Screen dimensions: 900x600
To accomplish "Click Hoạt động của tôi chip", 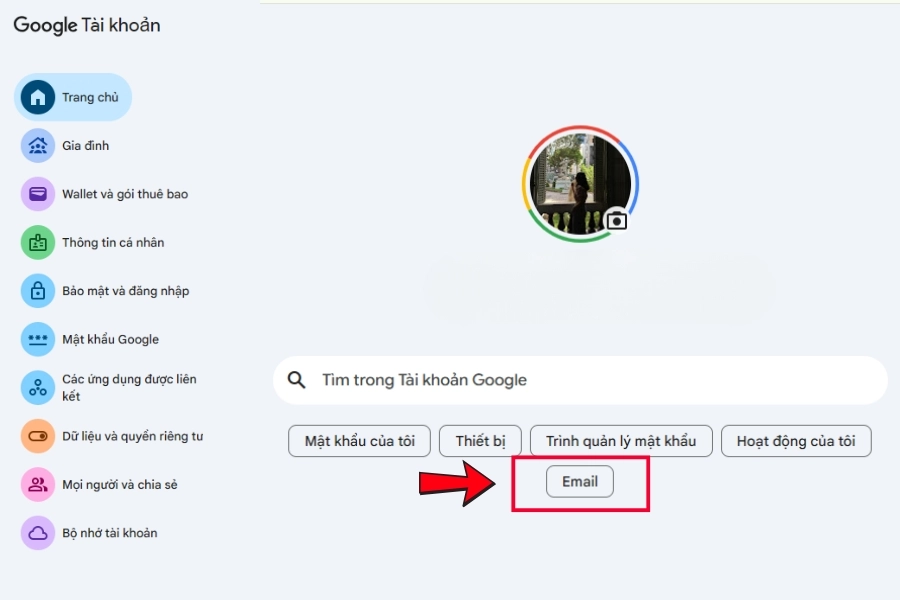I will tap(796, 441).
